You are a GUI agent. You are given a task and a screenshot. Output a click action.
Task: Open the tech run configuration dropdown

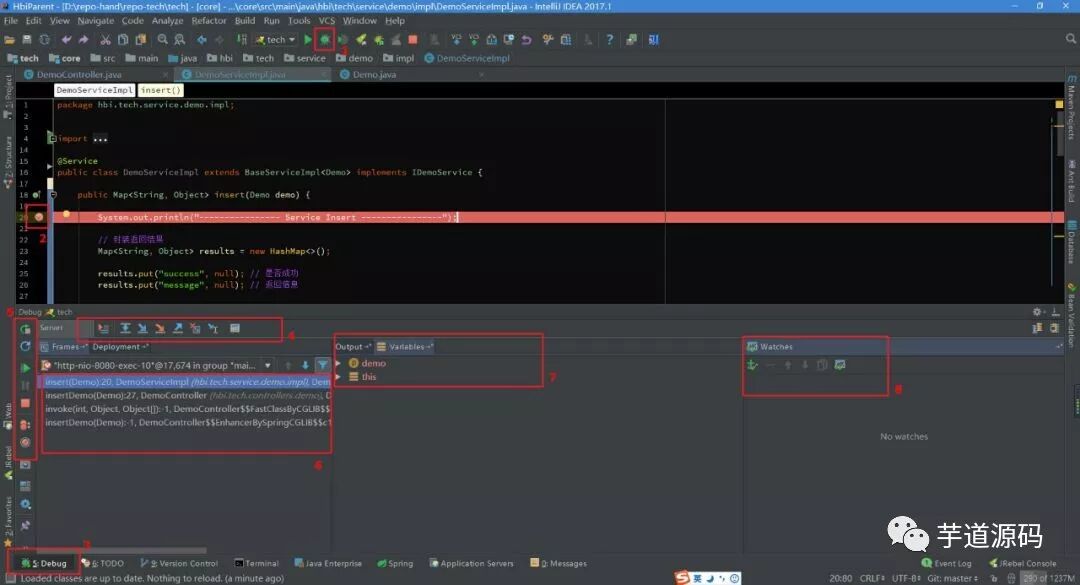point(276,39)
